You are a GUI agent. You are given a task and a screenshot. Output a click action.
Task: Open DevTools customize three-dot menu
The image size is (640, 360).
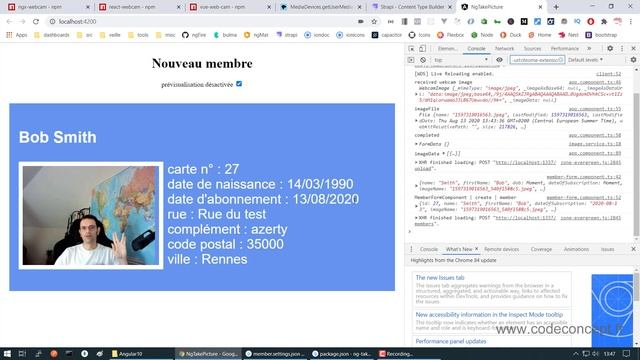[622, 48]
